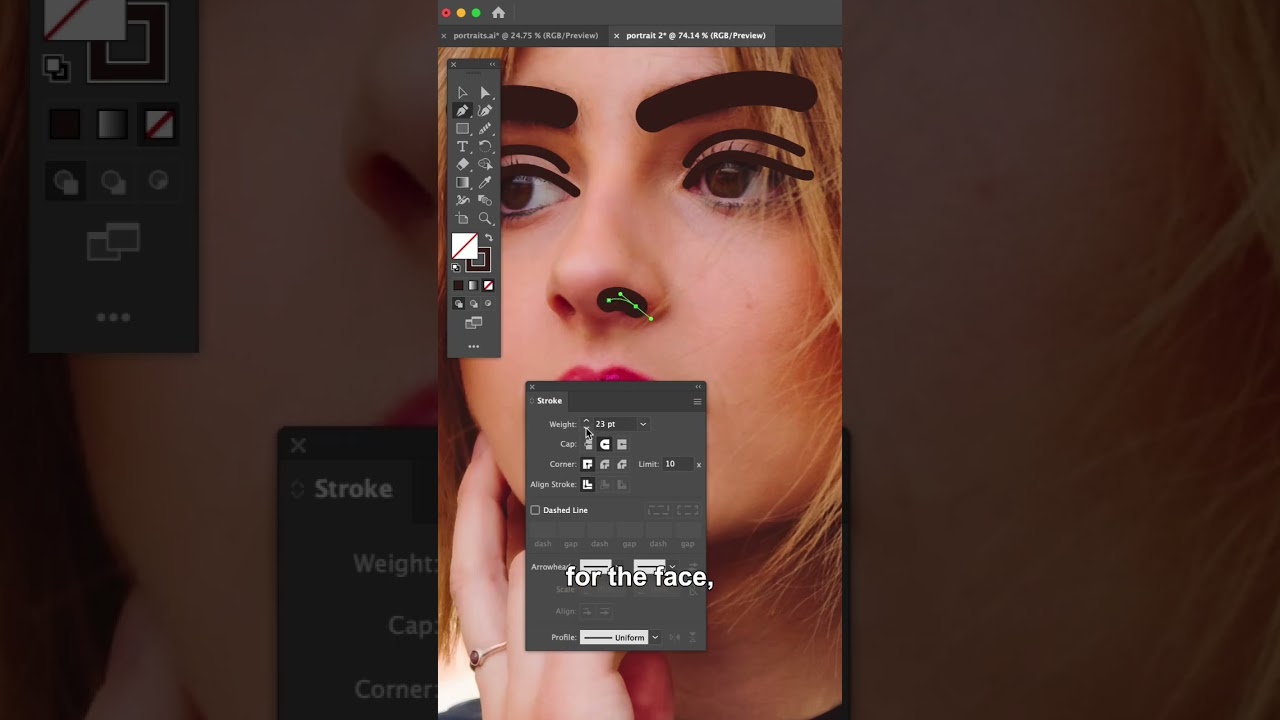The image size is (1280, 720).
Task: Reset to default fill and stroke
Action: pyautogui.click(x=456, y=268)
